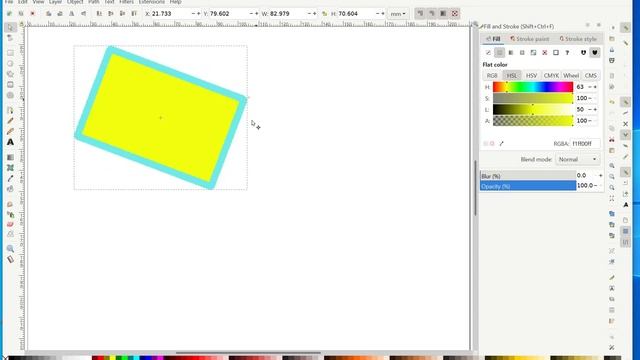
Task: Select the Zoom magnifier tool
Action: pos(10,249)
